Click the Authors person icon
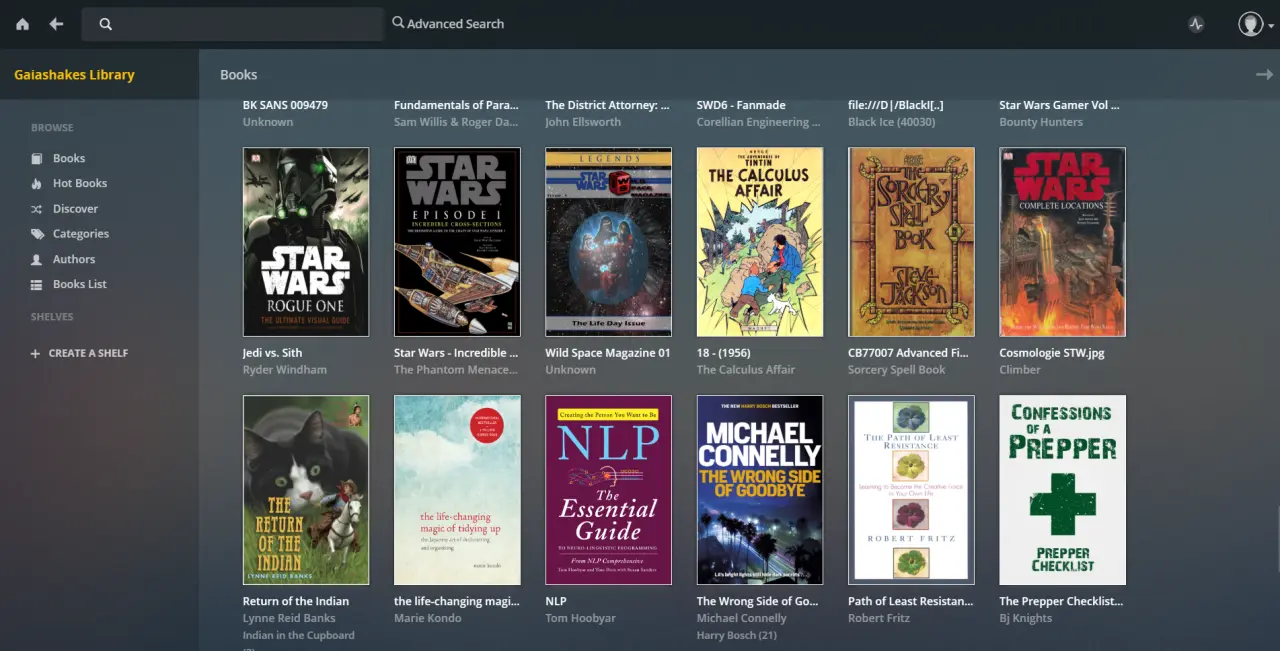The width and height of the screenshot is (1280, 651). pos(37,259)
